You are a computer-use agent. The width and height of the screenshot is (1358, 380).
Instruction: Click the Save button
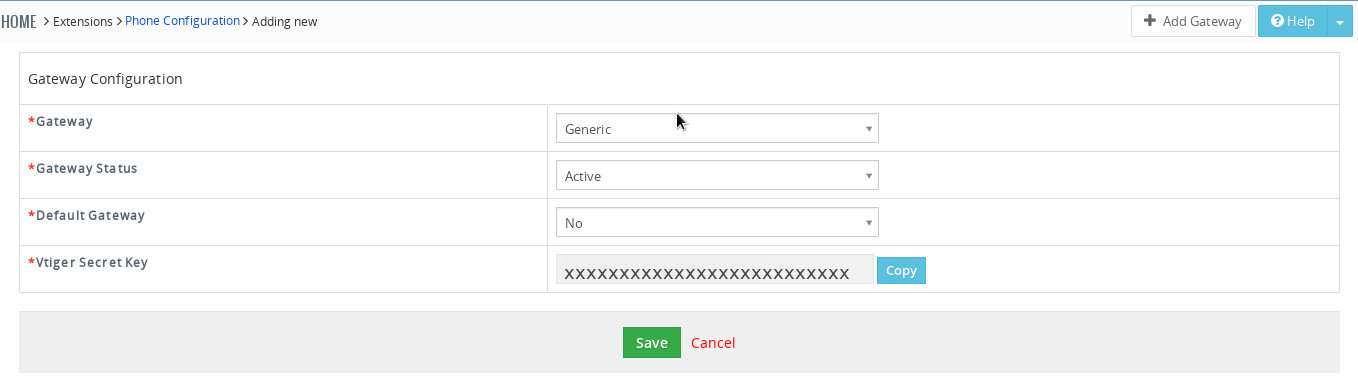click(x=652, y=342)
